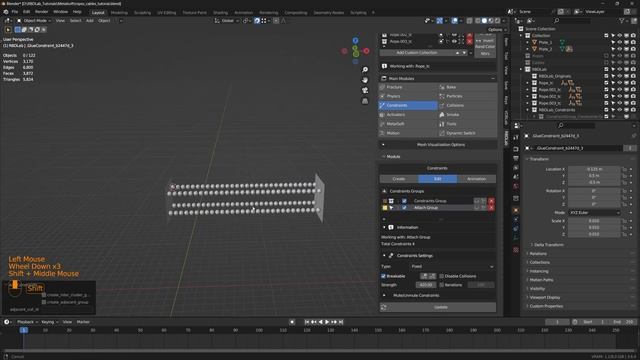The width and height of the screenshot is (640, 360).
Task: Switch perspective/orthographic grid icon in viewport
Action: tap(365, 100)
